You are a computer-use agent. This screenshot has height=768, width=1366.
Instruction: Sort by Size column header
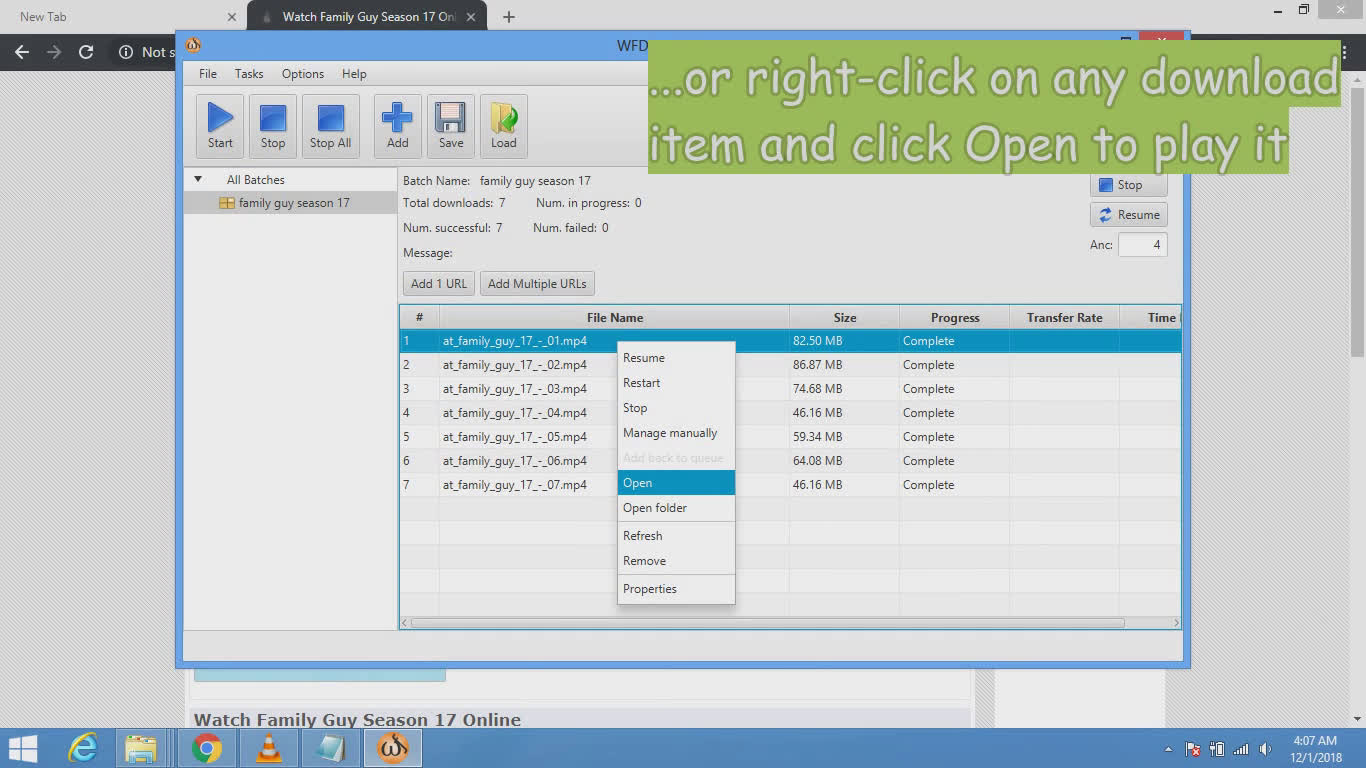click(x=845, y=318)
